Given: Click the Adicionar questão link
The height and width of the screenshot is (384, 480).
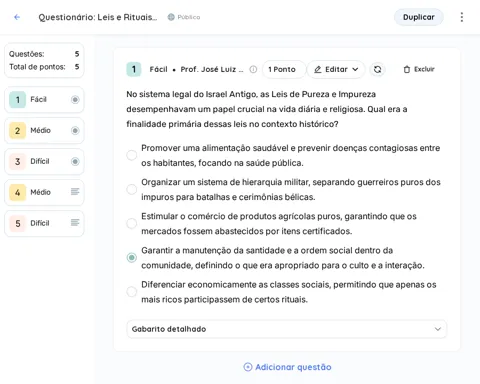Looking at the screenshot, I should click(287, 367).
